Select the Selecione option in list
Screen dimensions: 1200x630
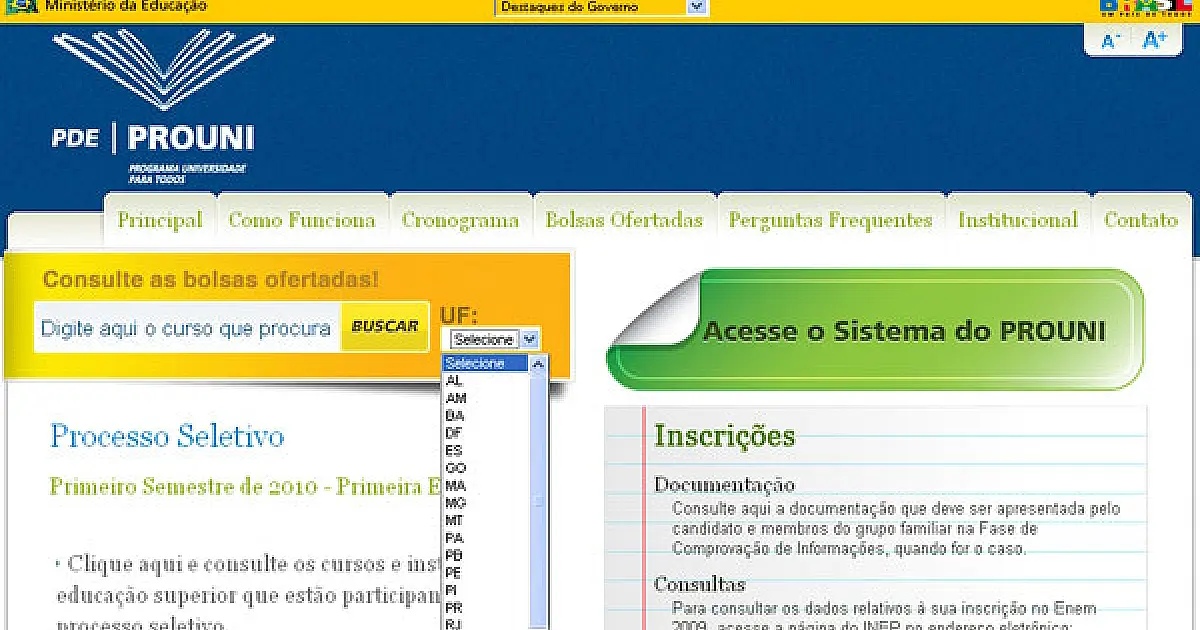point(486,363)
